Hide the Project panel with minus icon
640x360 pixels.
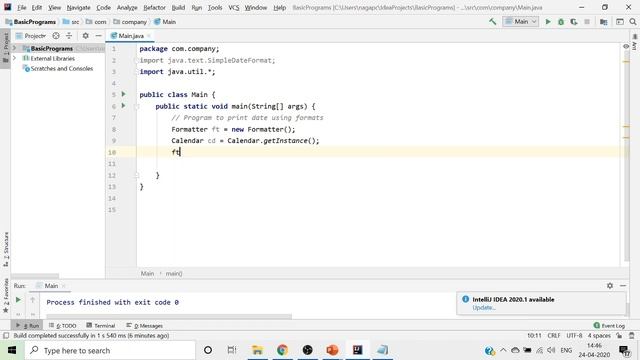pos(98,36)
